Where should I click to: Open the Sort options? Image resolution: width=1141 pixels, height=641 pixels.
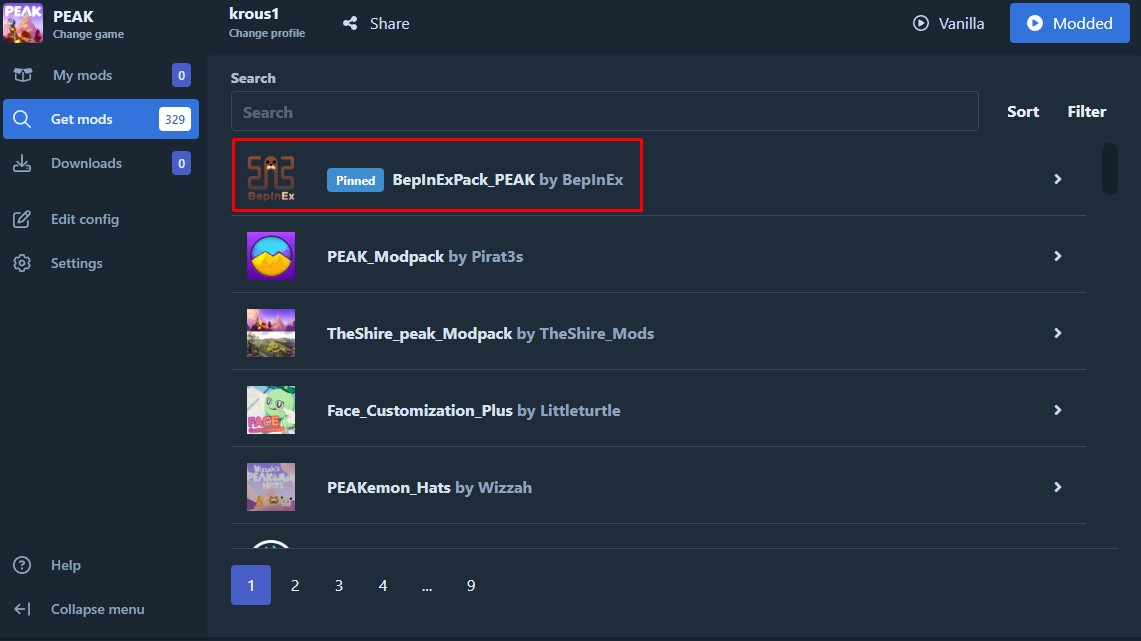click(1022, 111)
